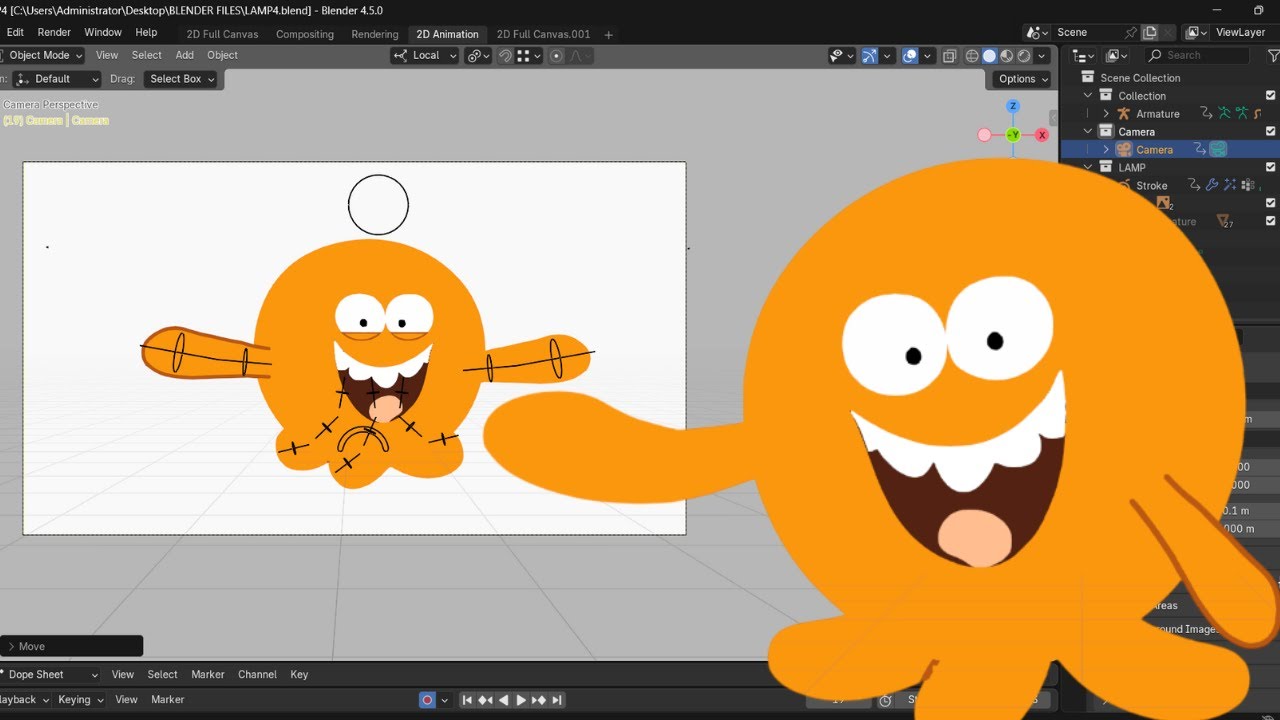1280x720 pixels.
Task: Open viewport Object menu
Action: click(222, 55)
